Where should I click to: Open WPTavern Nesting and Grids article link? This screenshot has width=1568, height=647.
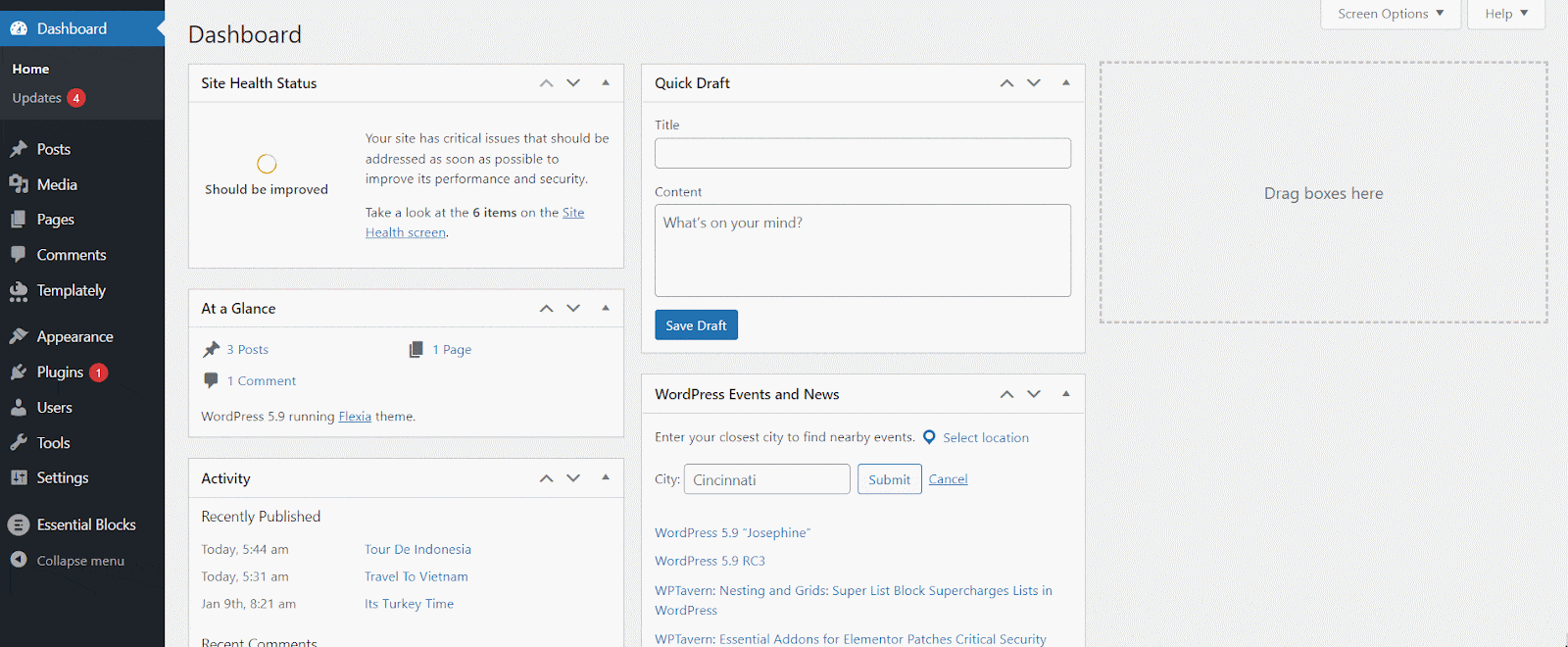pos(854,600)
